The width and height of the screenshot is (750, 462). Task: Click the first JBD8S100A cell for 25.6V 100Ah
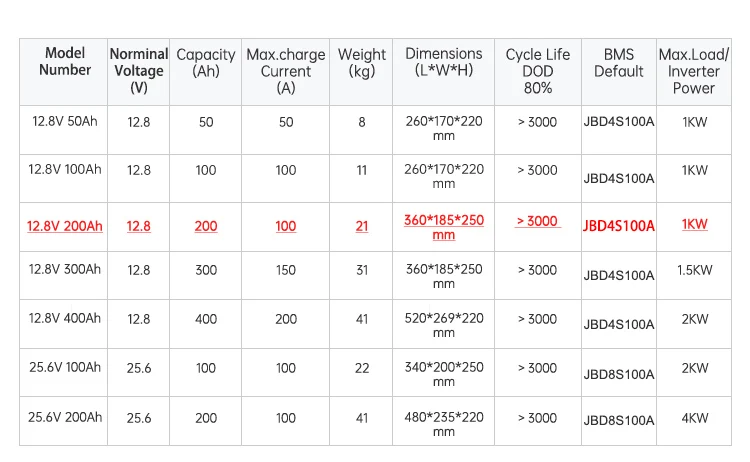click(618, 374)
